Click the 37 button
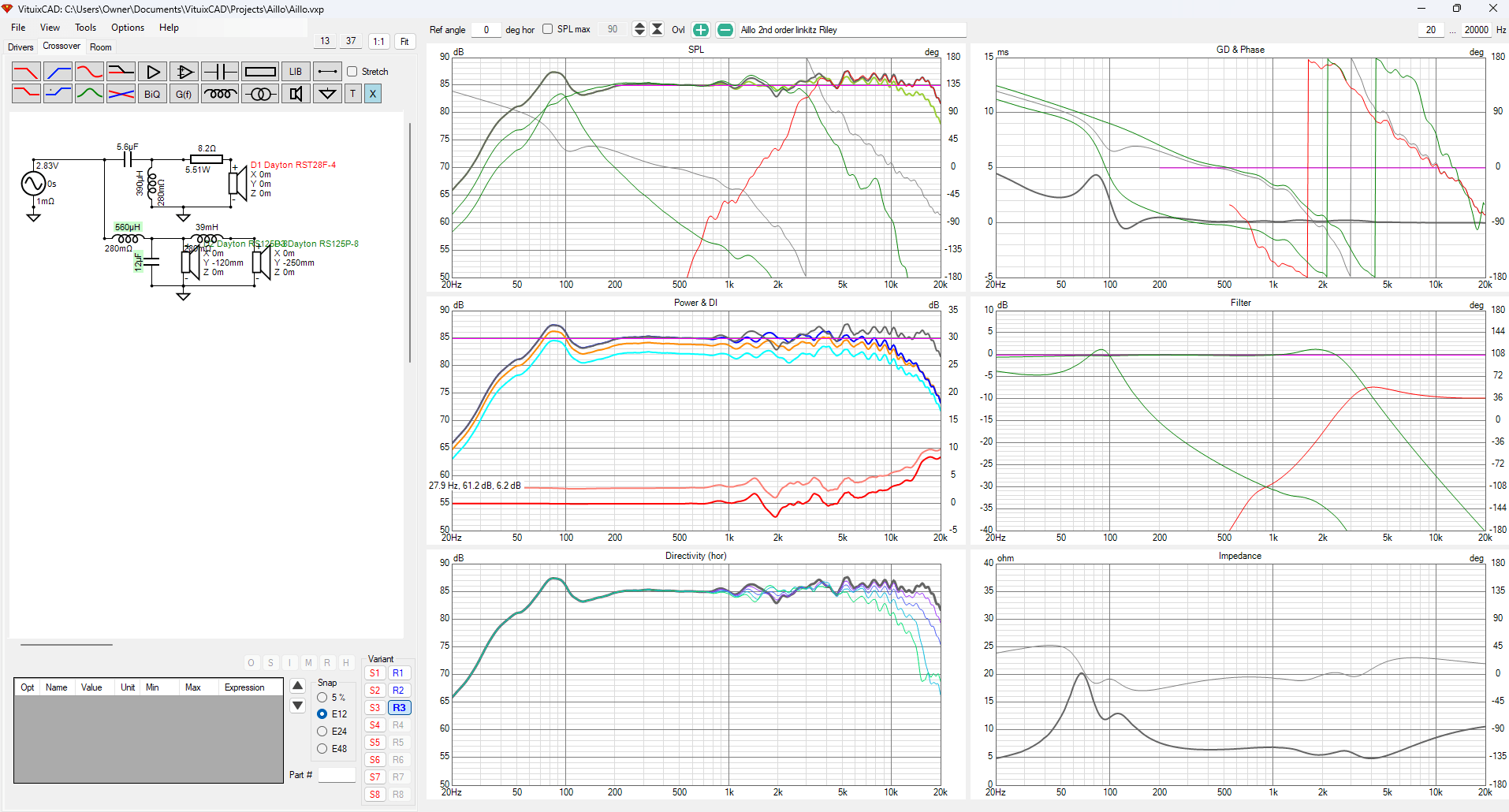Image resolution: width=1509 pixels, height=812 pixels. [351, 41]
